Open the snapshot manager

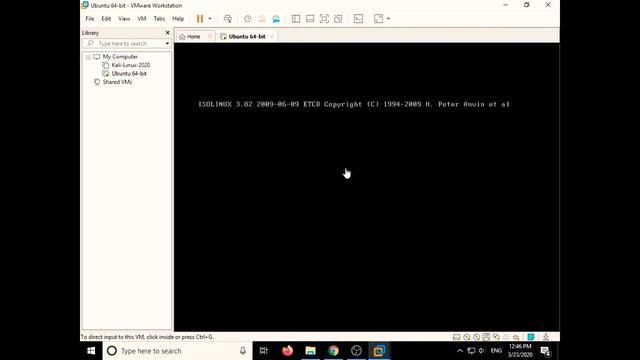[276, 19]
